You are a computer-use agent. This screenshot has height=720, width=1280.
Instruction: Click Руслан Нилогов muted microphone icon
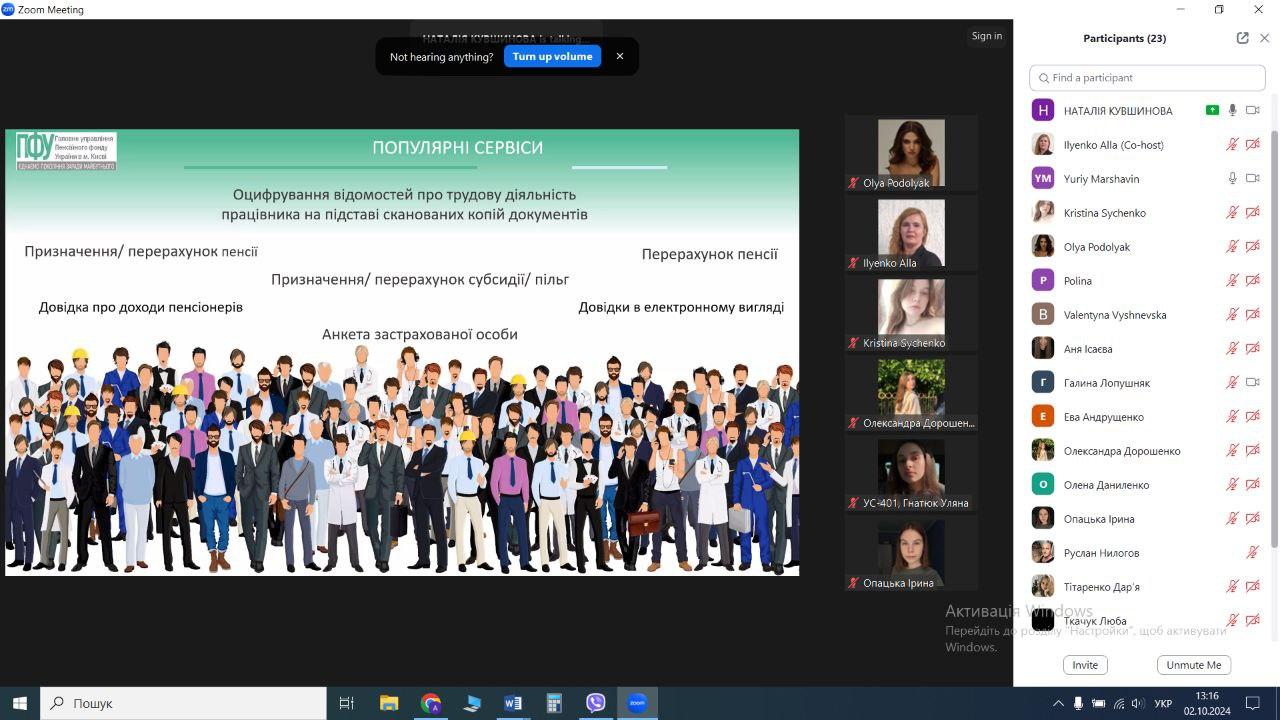(1252, 553)
